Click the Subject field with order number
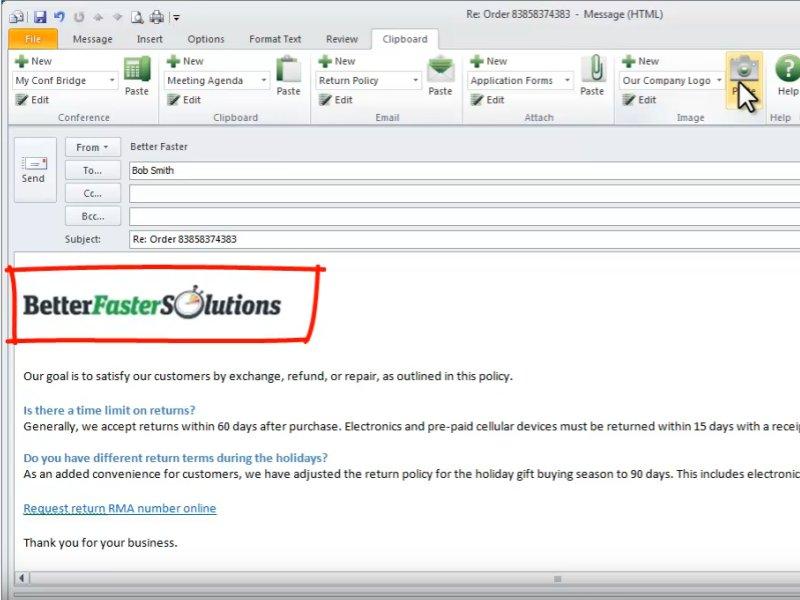 tap(464, 239)
